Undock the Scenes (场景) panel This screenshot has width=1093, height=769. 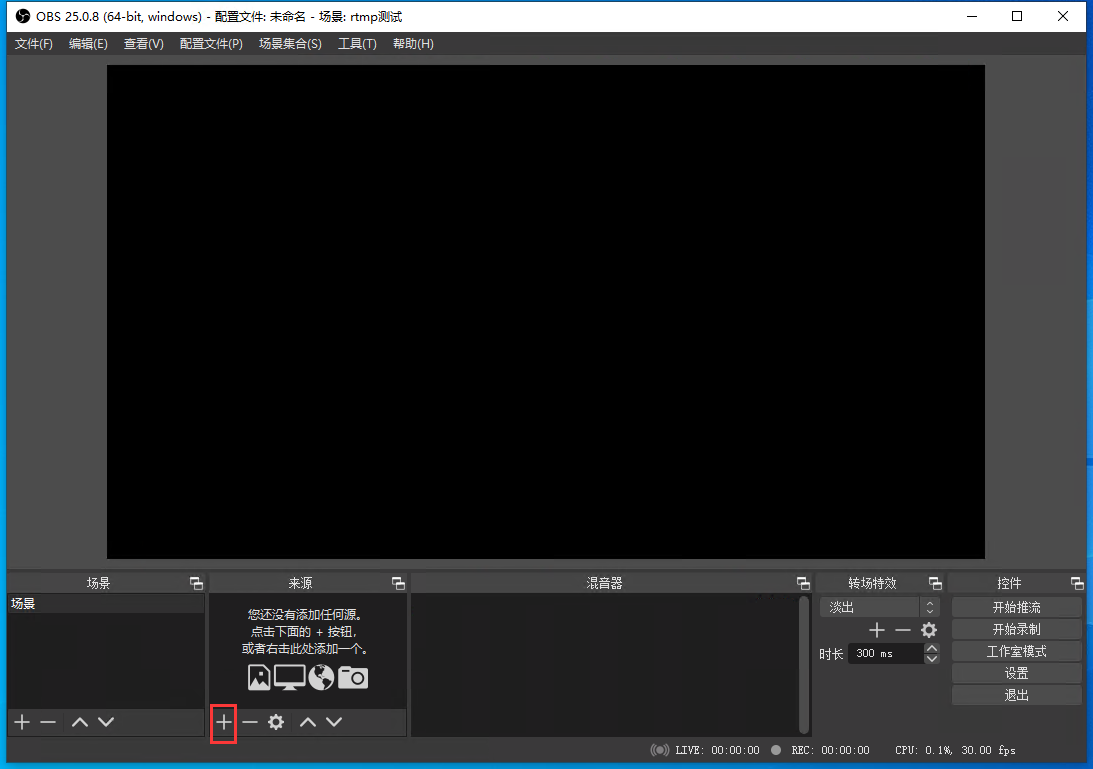(196, 583)
